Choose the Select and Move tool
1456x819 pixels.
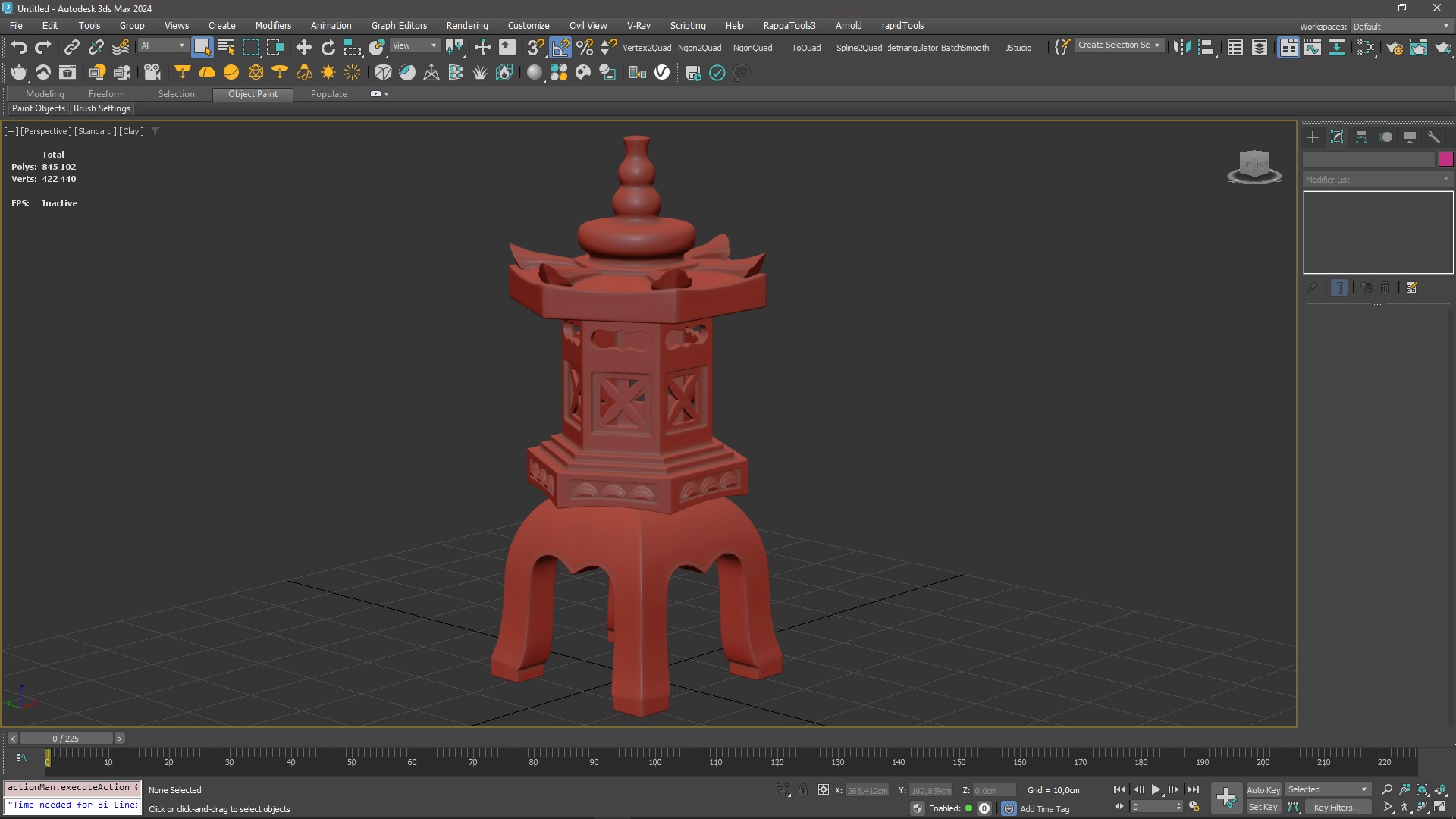point(303,47)
